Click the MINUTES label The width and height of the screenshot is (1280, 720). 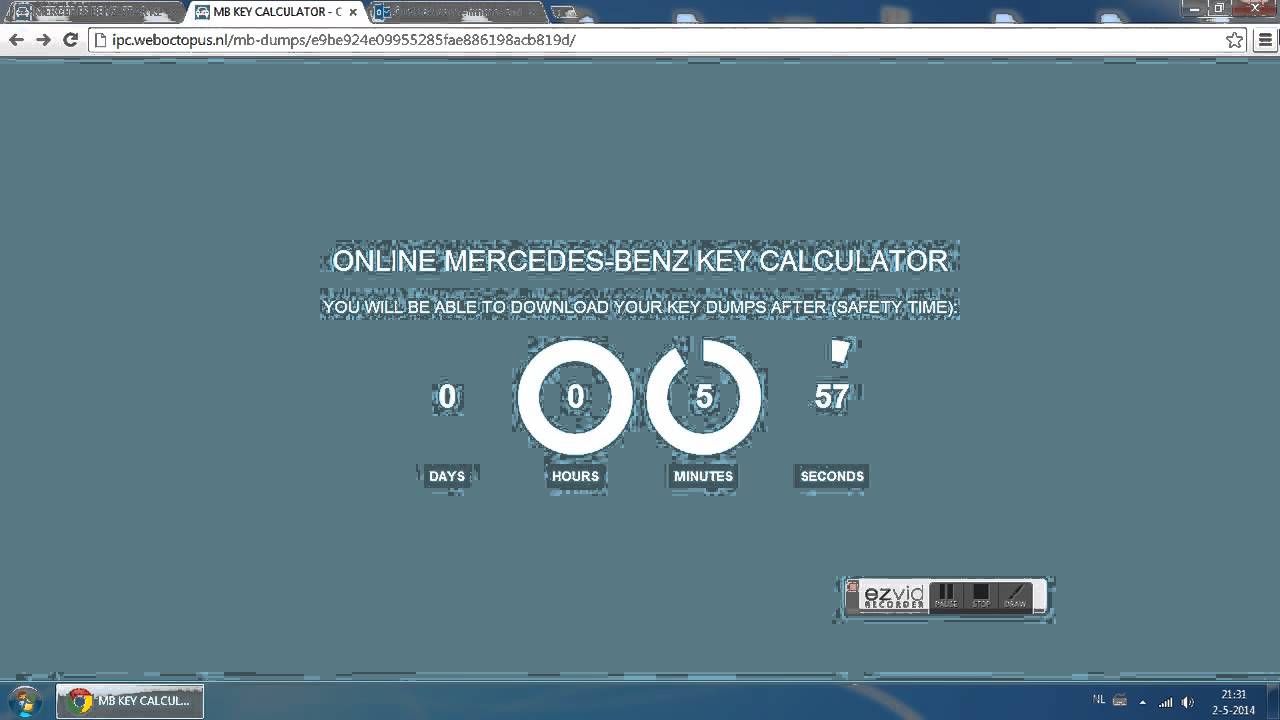704,476
